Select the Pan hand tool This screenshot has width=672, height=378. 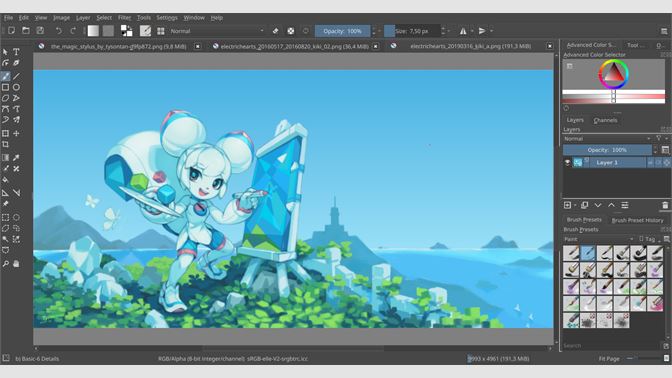coord(16,264)
